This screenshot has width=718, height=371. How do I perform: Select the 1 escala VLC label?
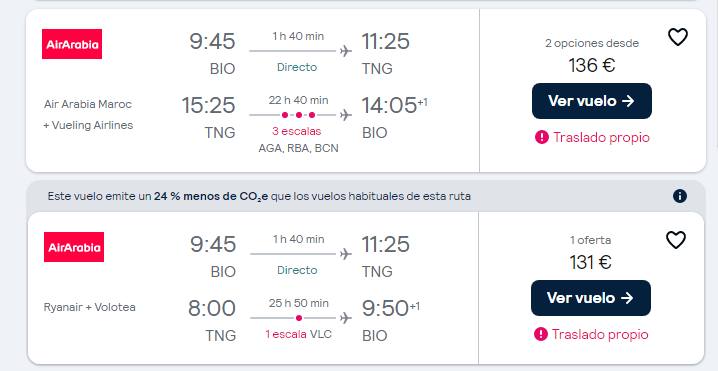pyautogui.click(x=298, y=334)
